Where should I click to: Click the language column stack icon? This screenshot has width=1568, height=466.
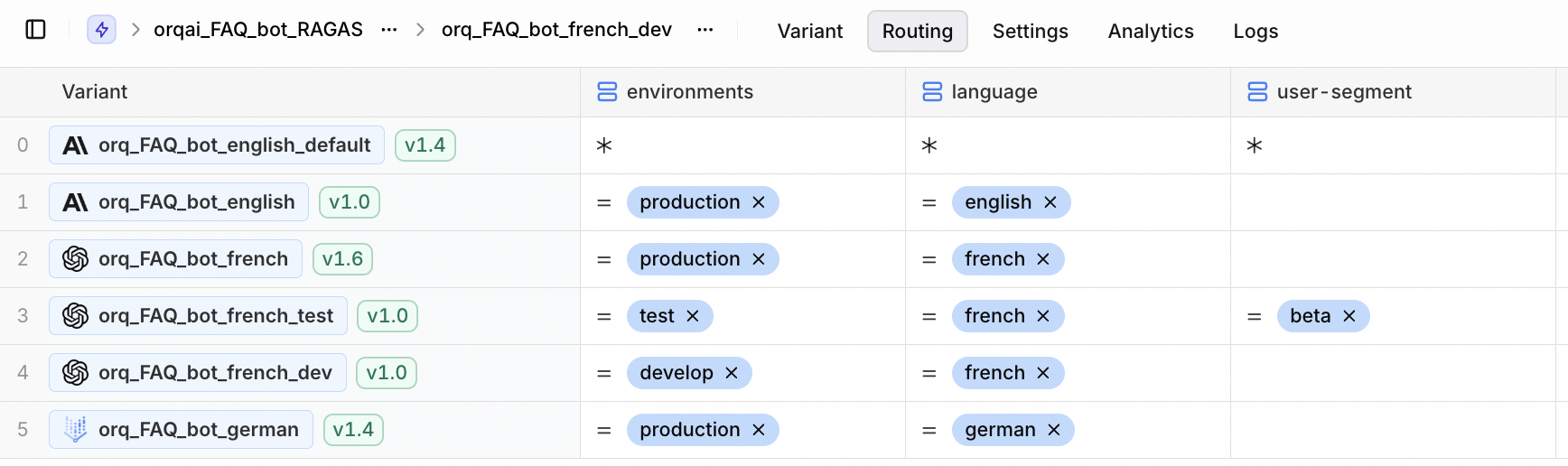pyautogui.click(x=932, y=92)
